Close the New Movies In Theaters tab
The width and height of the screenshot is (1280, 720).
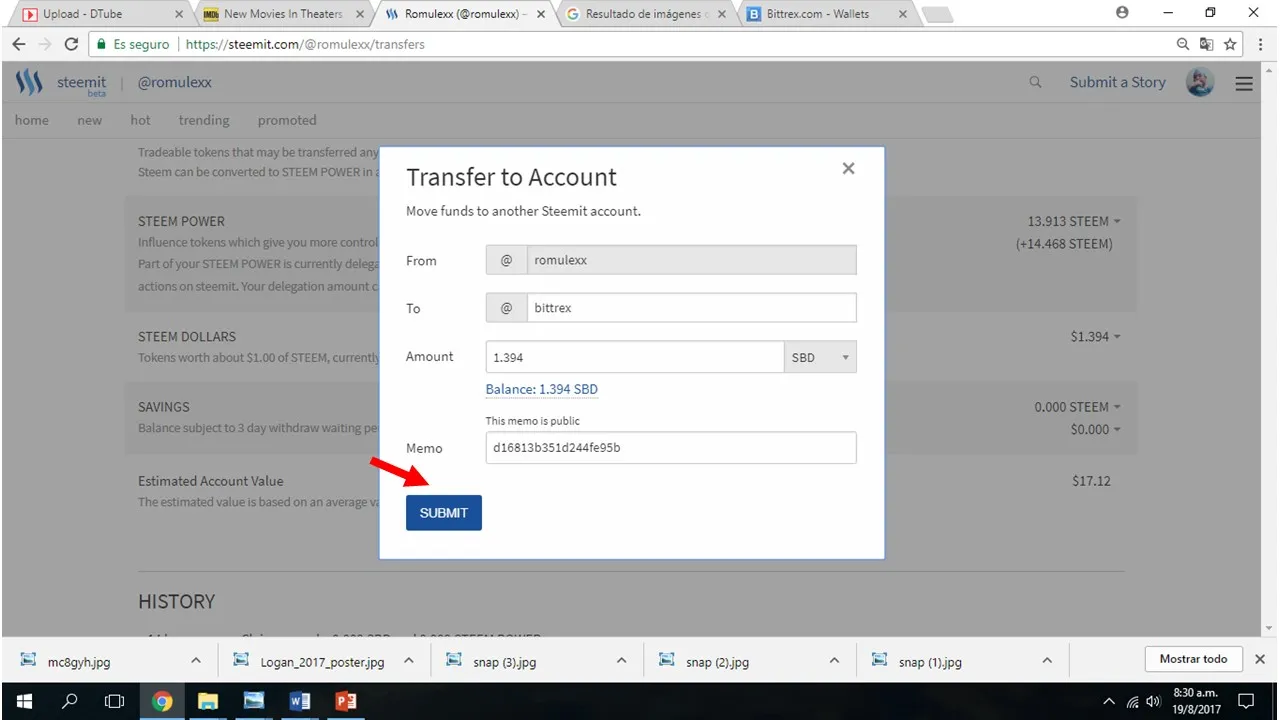[360, 14]
